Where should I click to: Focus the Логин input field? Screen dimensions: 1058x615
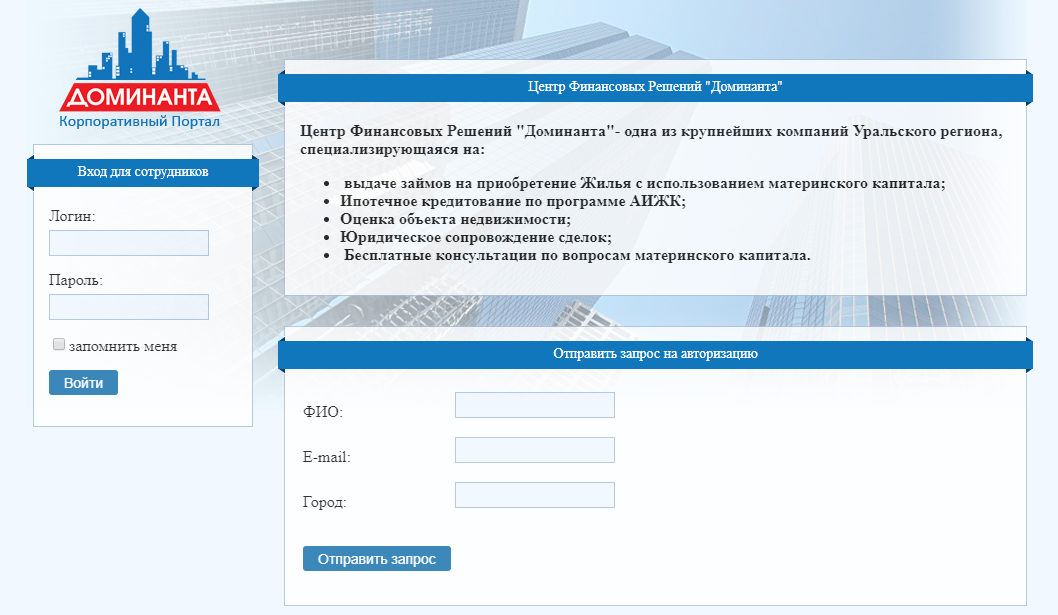click(x=128, y=243)
